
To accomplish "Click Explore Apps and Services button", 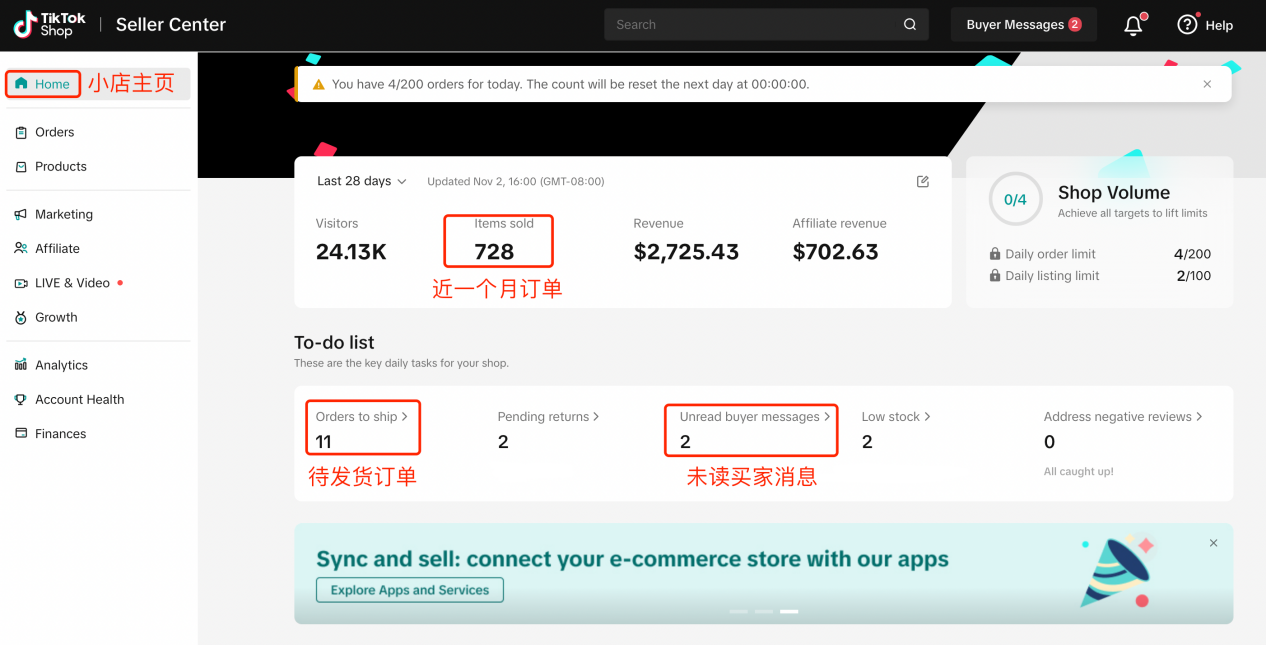I will click(410, 590).
